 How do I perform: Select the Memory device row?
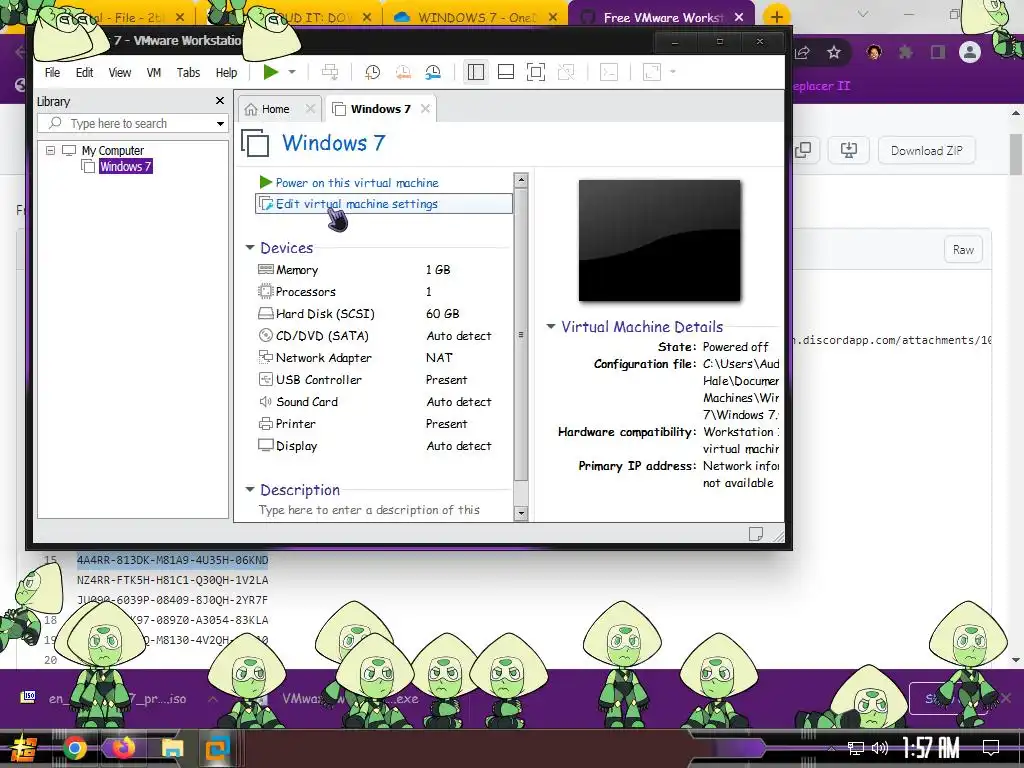(x=381, y=270)
